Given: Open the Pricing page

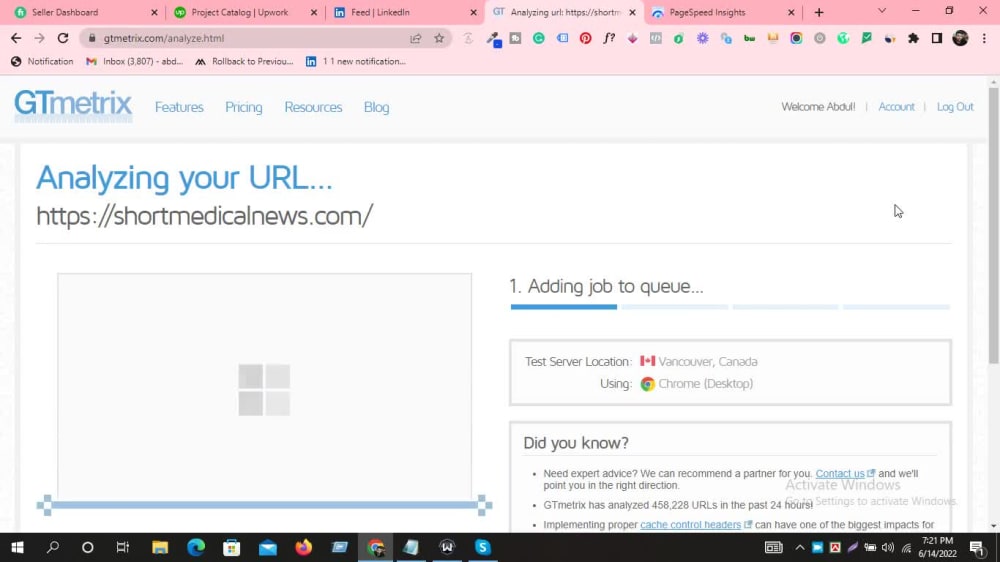Looking at the screenshot, I should click(244, 107).
